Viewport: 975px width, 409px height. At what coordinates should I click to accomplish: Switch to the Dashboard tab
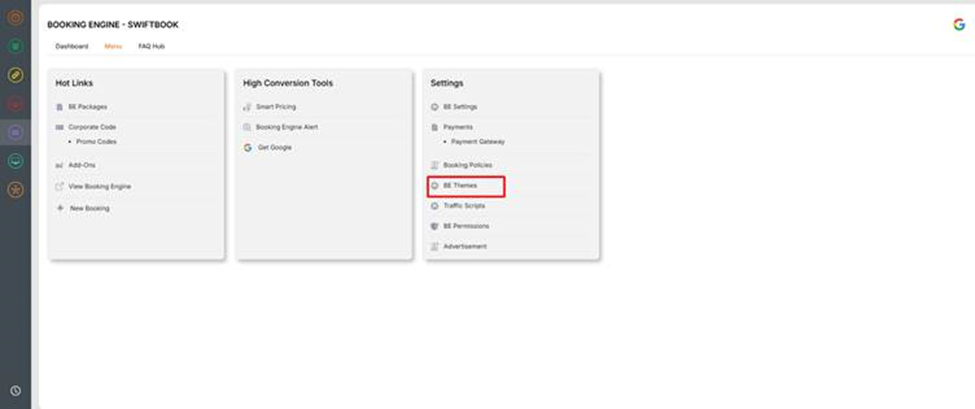pyautogui.click(x=72, y=46)
